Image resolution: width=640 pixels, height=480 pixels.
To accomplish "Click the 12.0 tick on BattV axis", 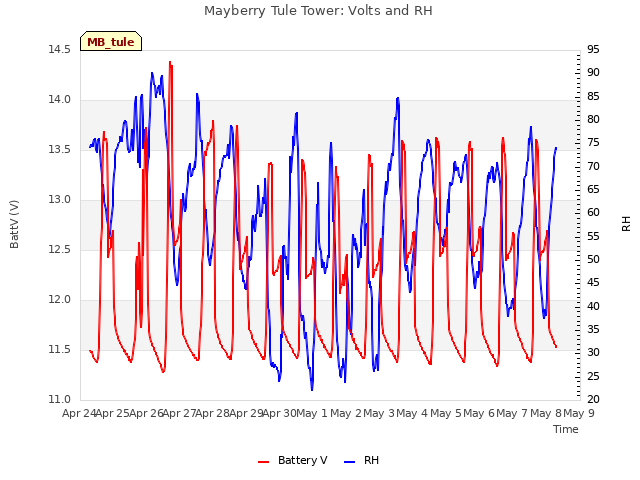I will click(x=59, y=300).
